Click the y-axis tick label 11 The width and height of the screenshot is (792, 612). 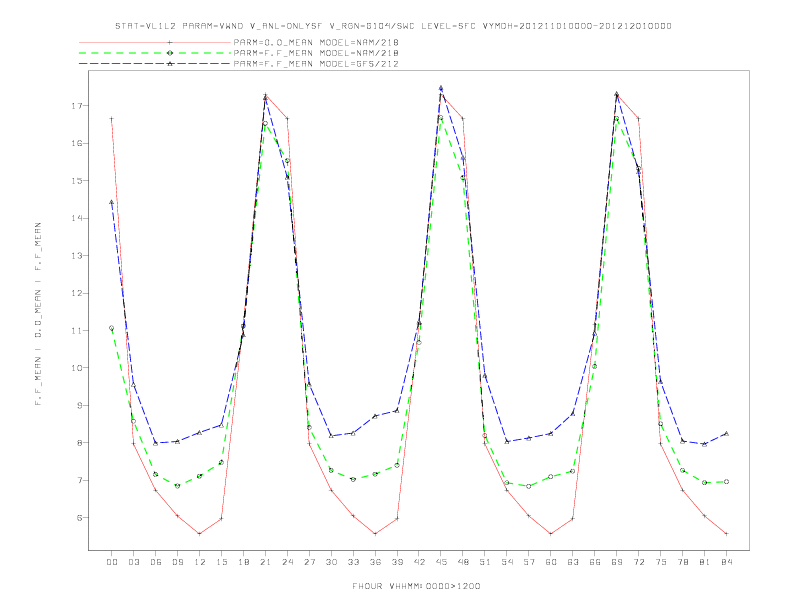pyautogui.click(x=77, y=331)
